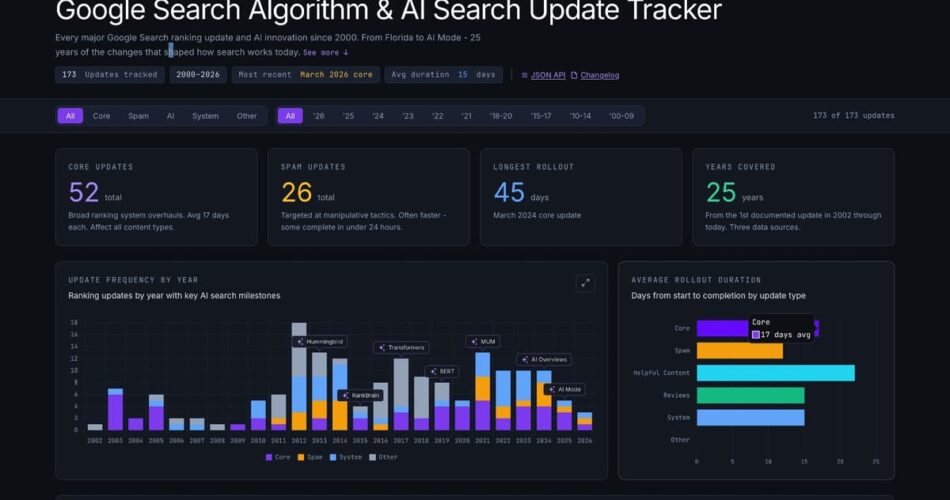Filter updates by the Spam category
This screenshot has height=500, width=950.
[138, 116]
